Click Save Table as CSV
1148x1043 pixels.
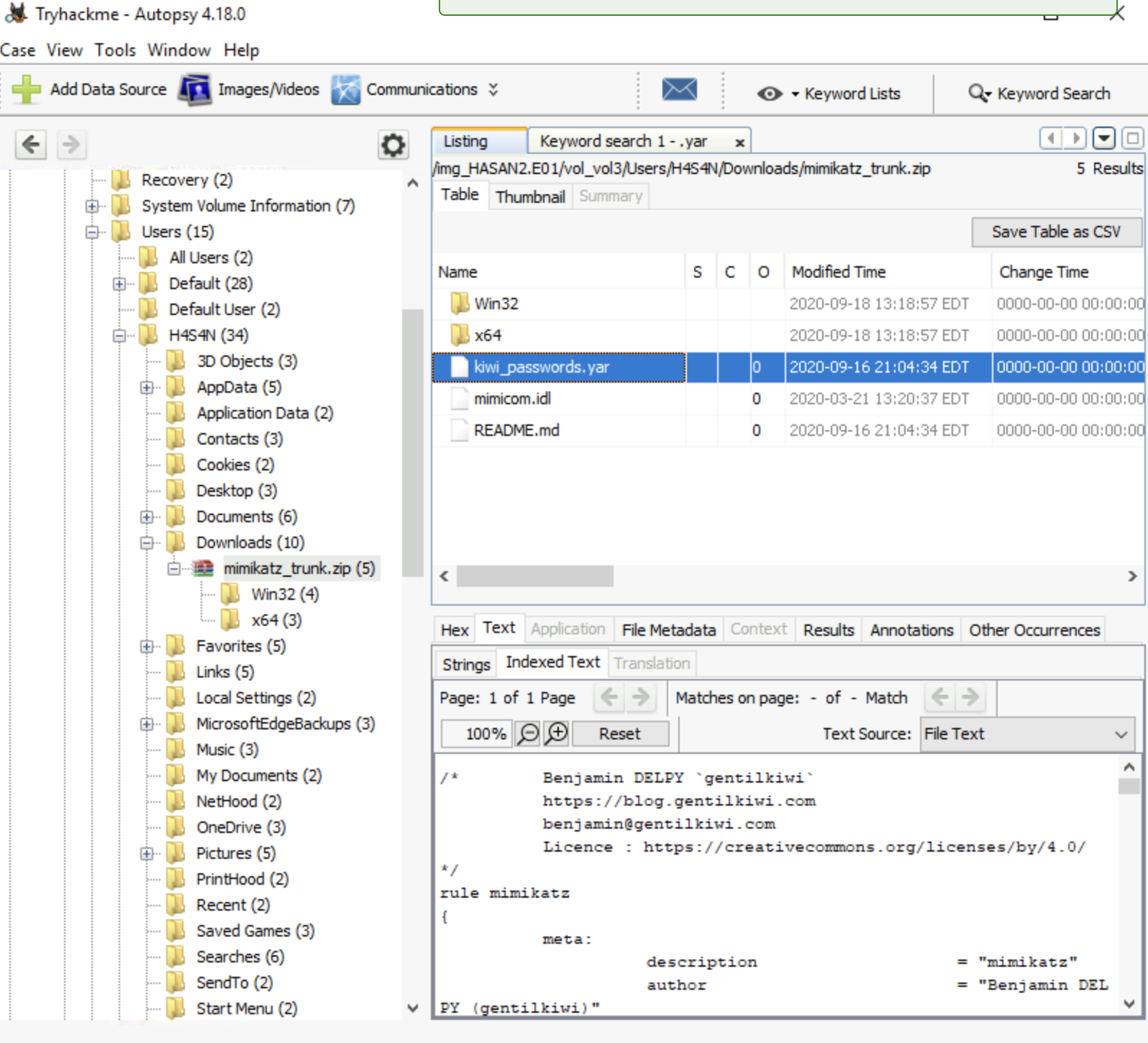[x=1056, y=232]
